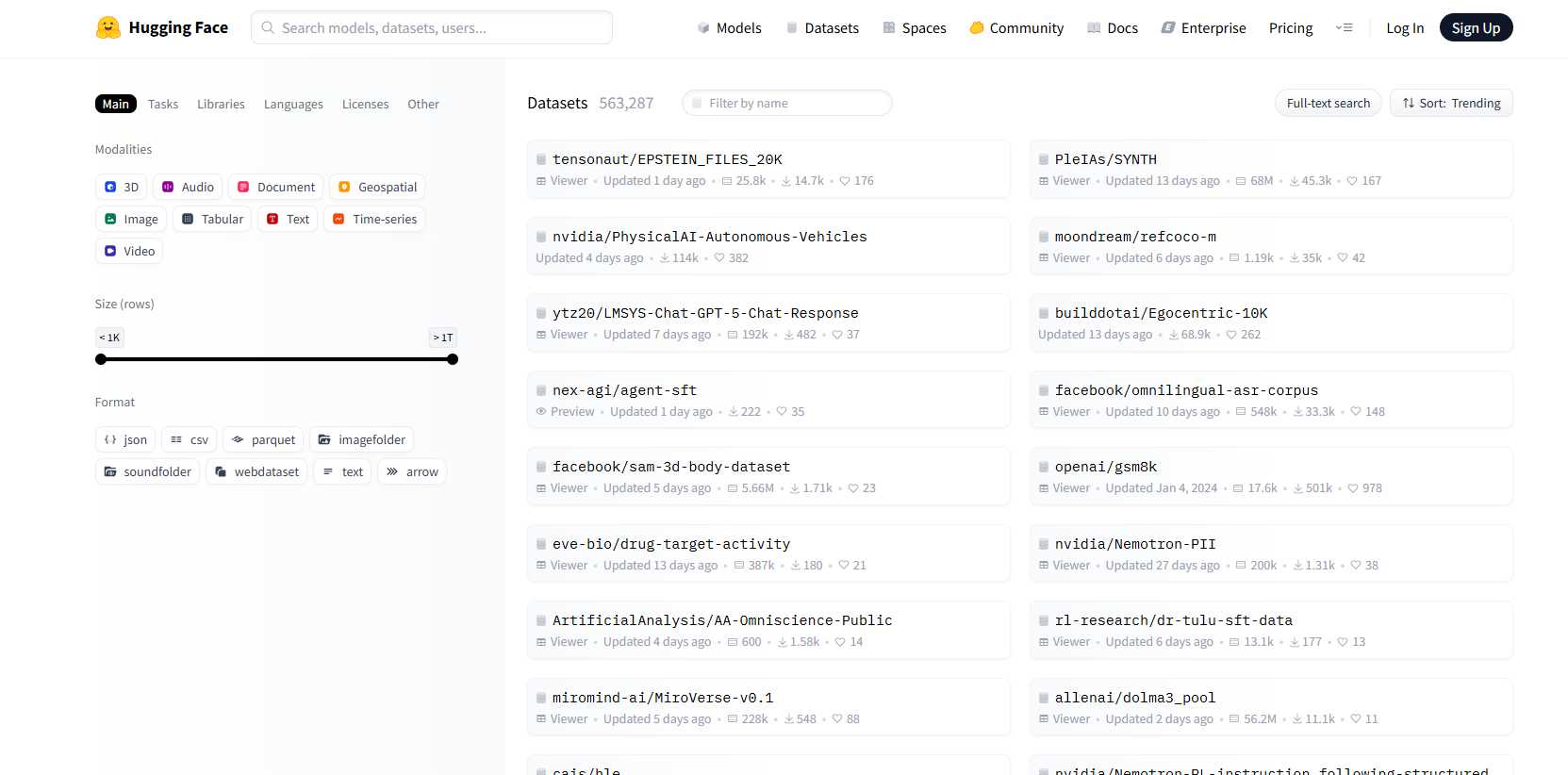Click the arrow format chevrons icon
The width and height of the screenshot is (1568, 775).
point(392,471)
